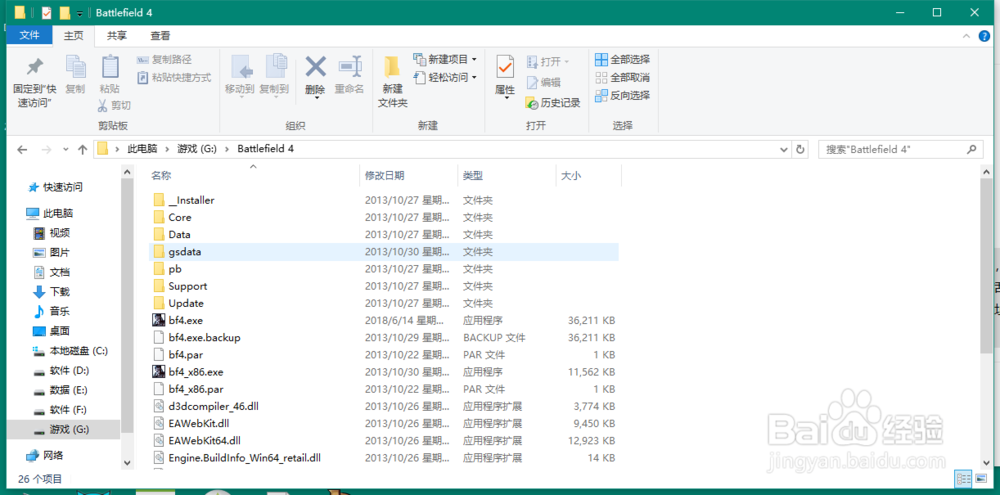Collapse the ribbon with the chevron
The width and height of the screenshot is (1000, 495).
pyautogui.click(x=967, y=37)
